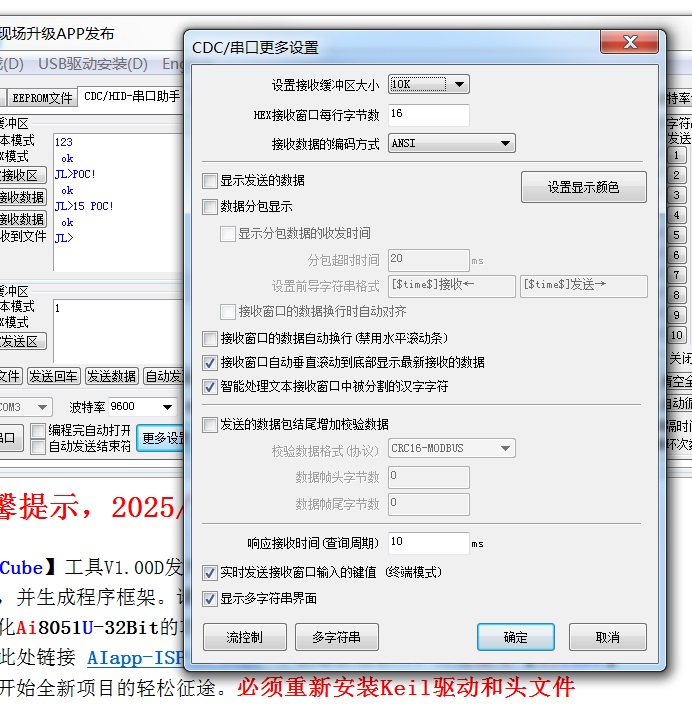Open the receive buffer size dropdown (10K)

click(x=429, y=84)
